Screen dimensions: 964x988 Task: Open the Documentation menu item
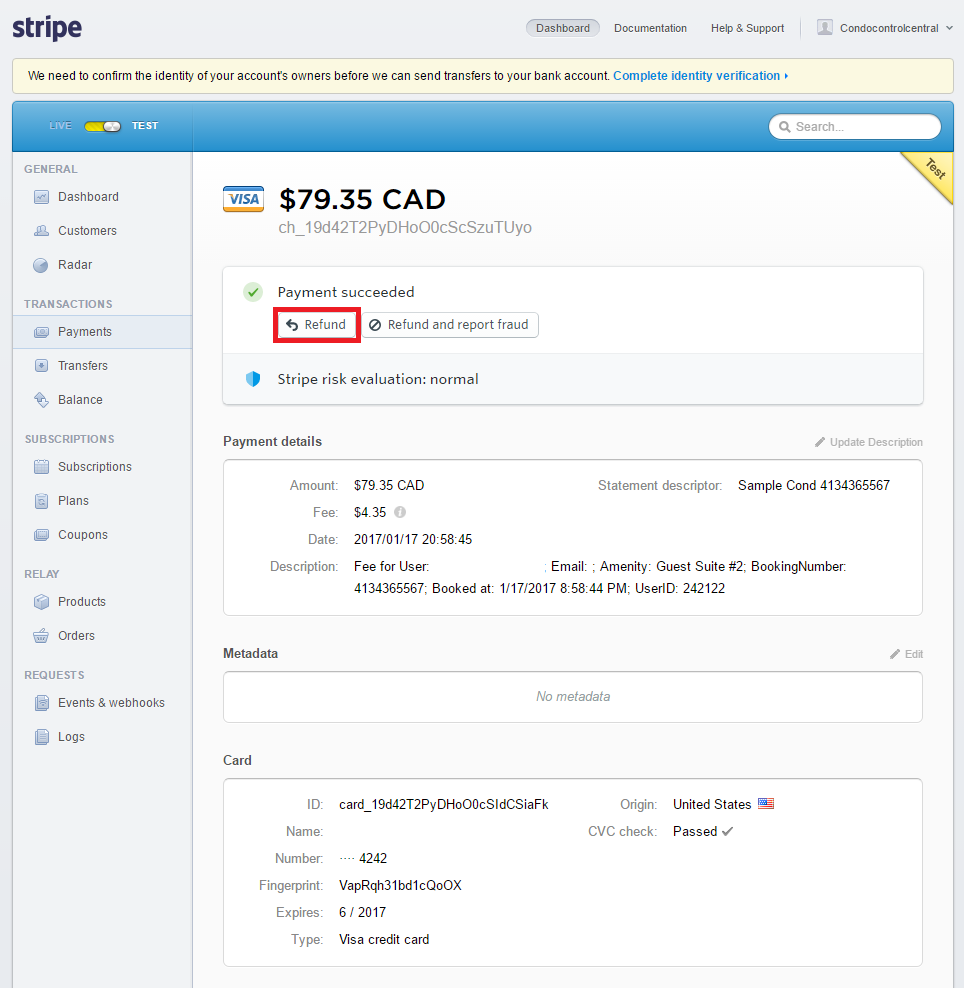pos(650,28)
